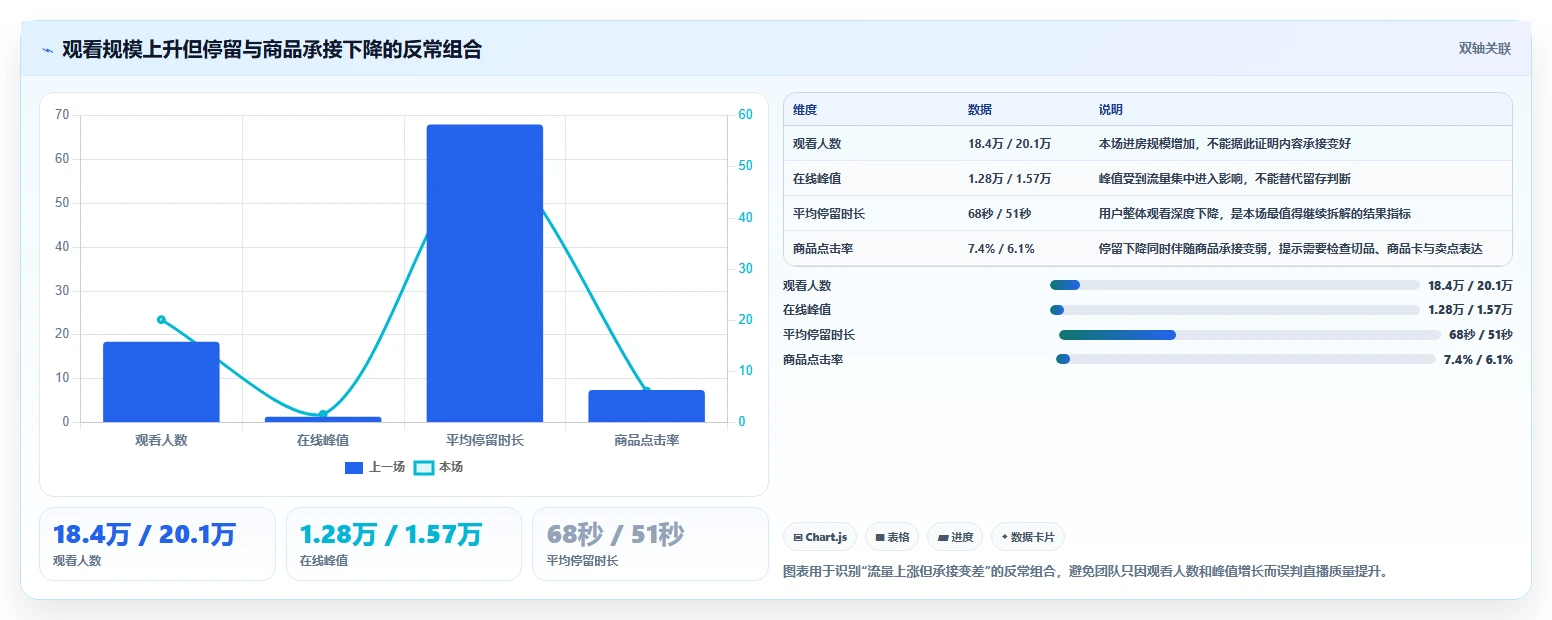This screenshot has width=1552, height=620.
Task: Click the 数据 table column header
Action: coord(980,110)
